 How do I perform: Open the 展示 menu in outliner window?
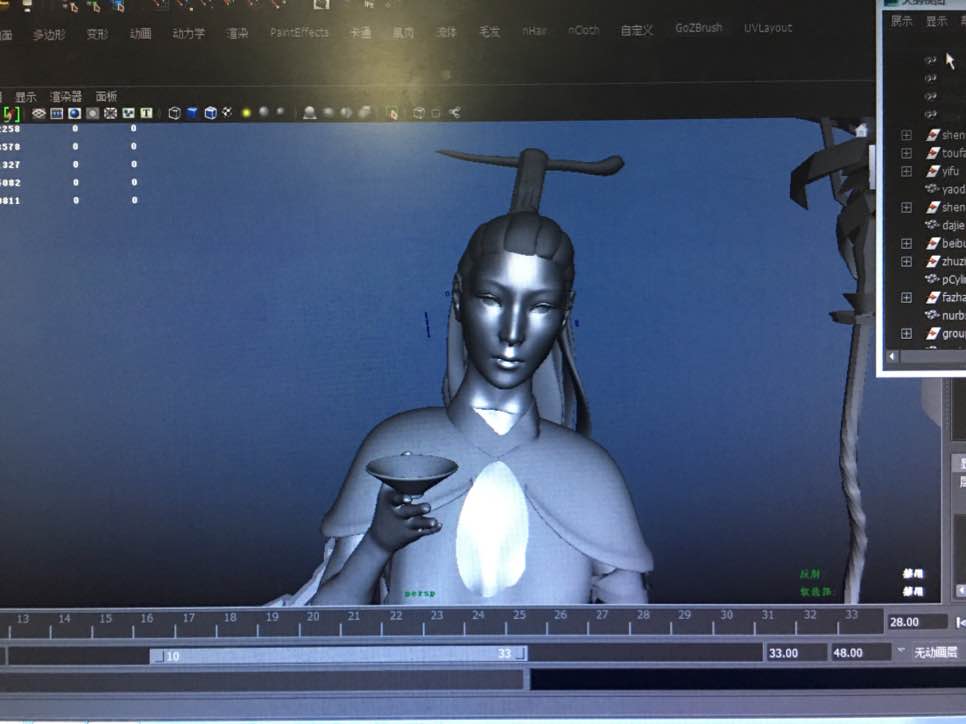(x=901, y=21)
